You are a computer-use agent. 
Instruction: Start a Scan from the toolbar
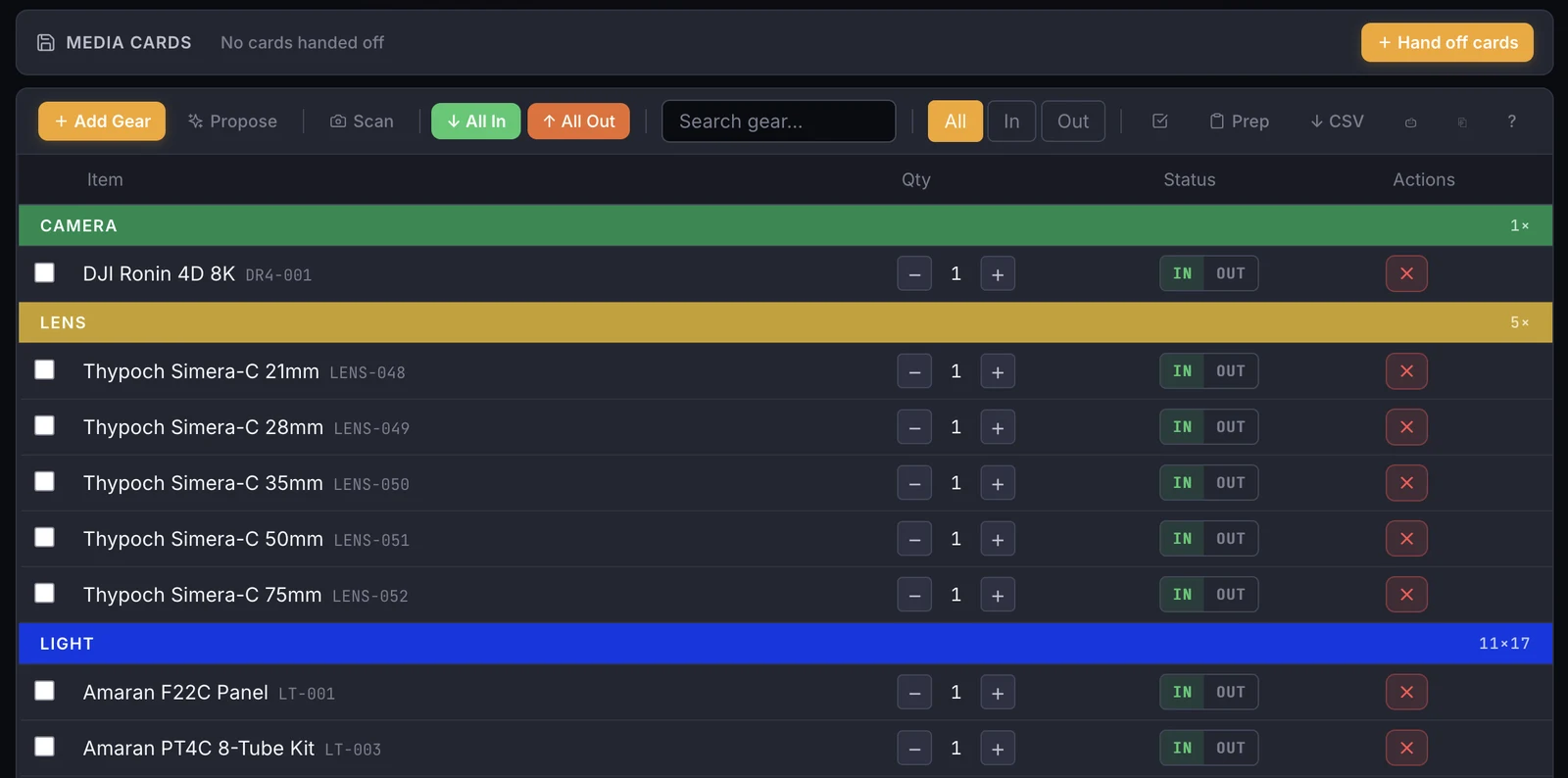point(362,122)
